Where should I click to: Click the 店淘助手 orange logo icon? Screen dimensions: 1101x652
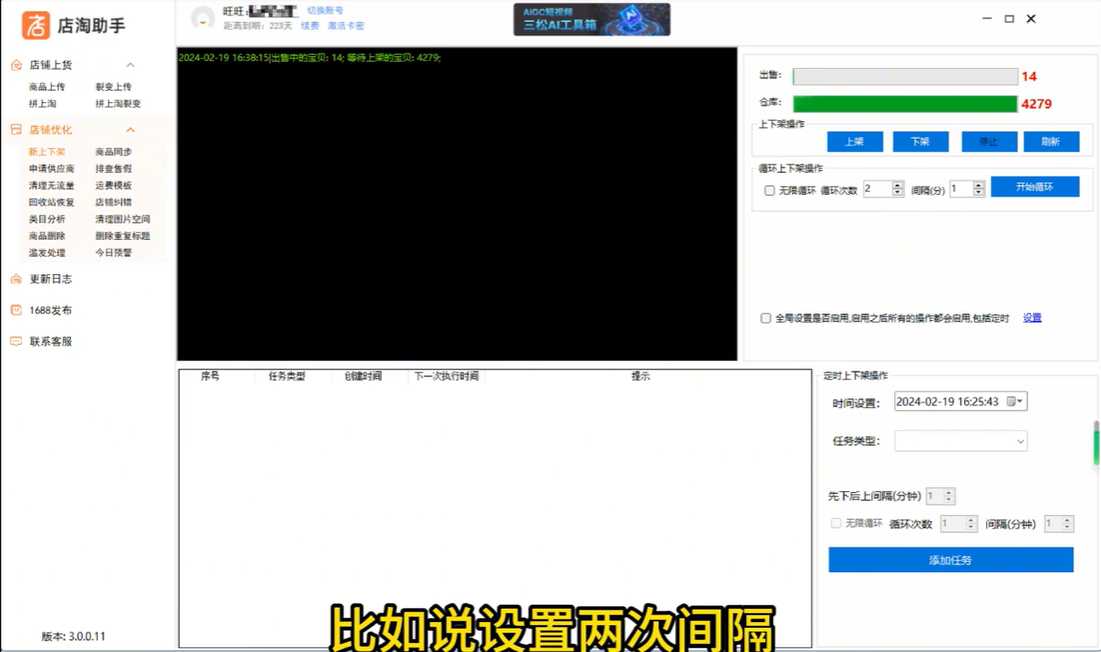[36, 25]
